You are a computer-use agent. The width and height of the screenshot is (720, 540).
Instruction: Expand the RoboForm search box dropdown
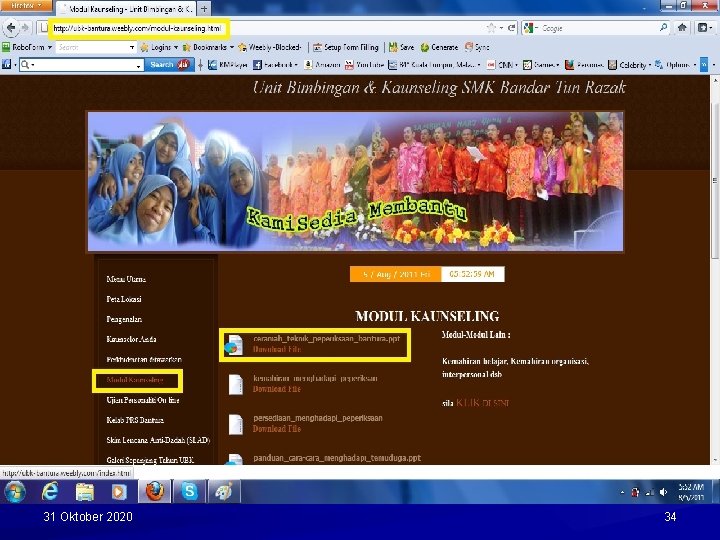pos(132,47)
